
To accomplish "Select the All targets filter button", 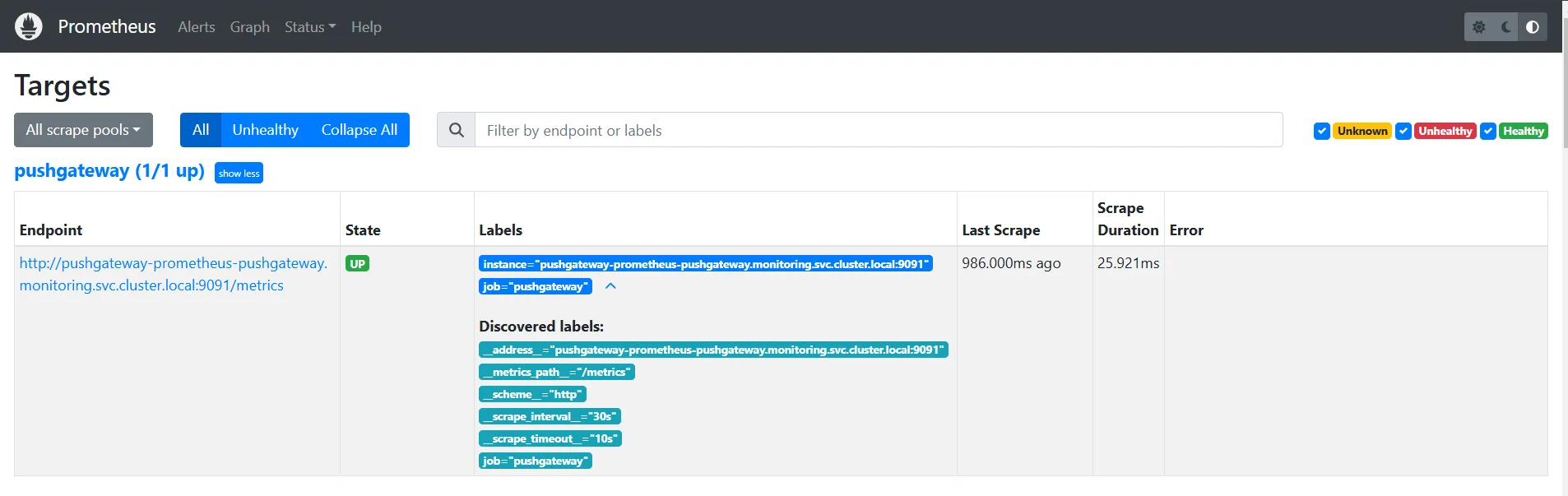I will (201, 130).
